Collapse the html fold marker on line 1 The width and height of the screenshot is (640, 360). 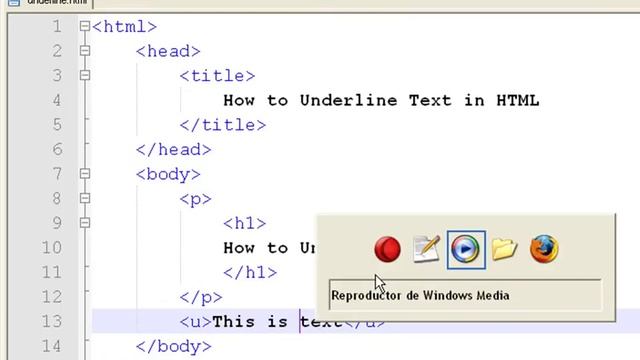click(85, 26)
